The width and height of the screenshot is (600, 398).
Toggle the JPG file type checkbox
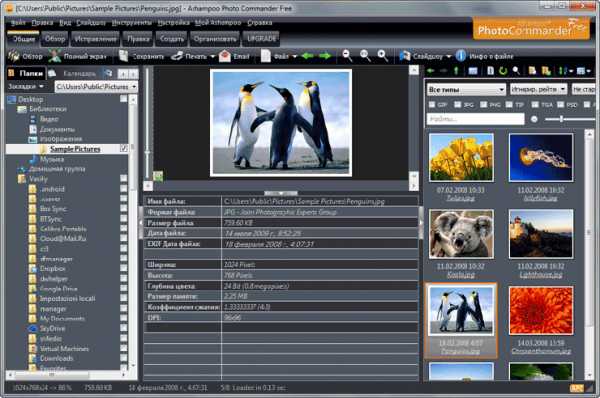click(457, 104)
